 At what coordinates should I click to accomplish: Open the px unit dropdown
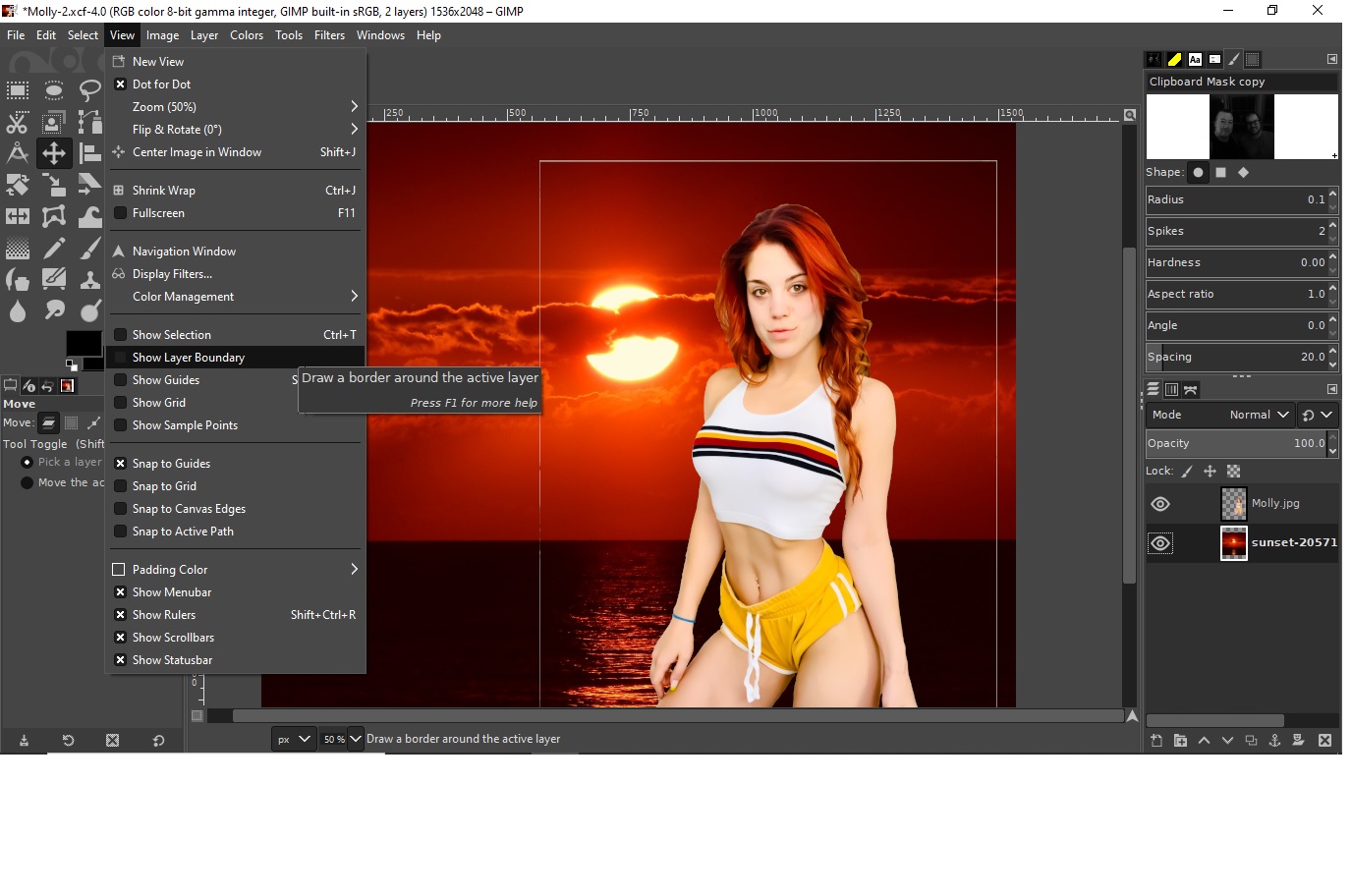(x=293, y=739)
